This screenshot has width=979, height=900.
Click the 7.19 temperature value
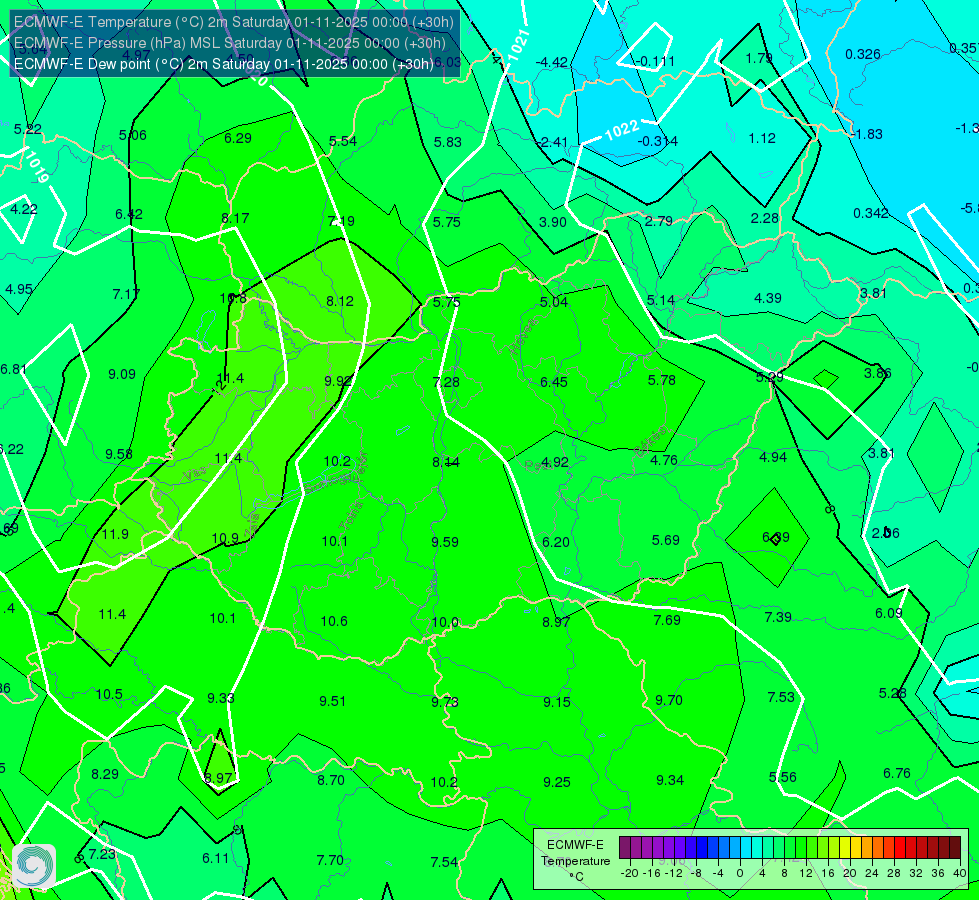coord(341,221)
